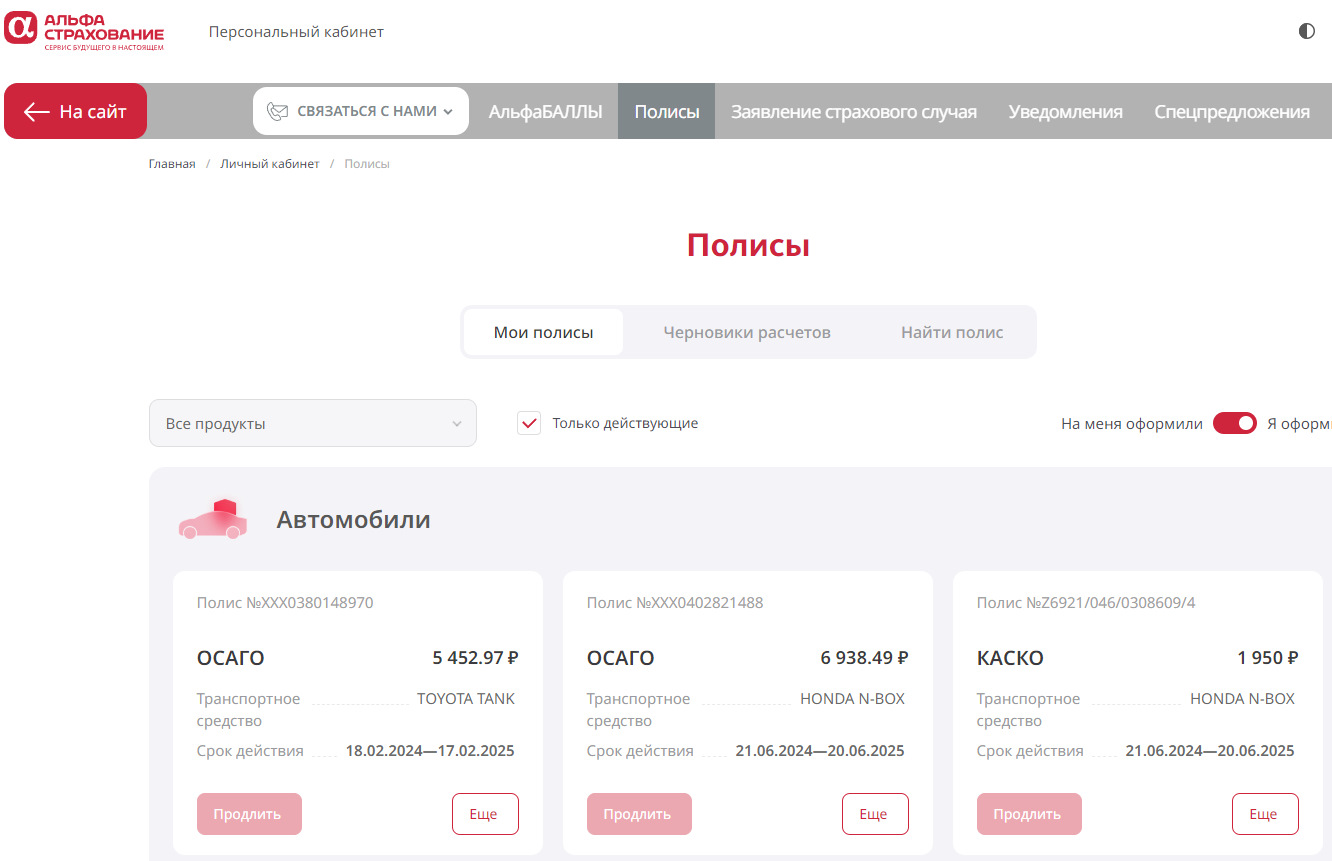This screenshot has height=861, width=1332.
Task: Switch the На меня оформили toggle
Action: [1234, 423]
